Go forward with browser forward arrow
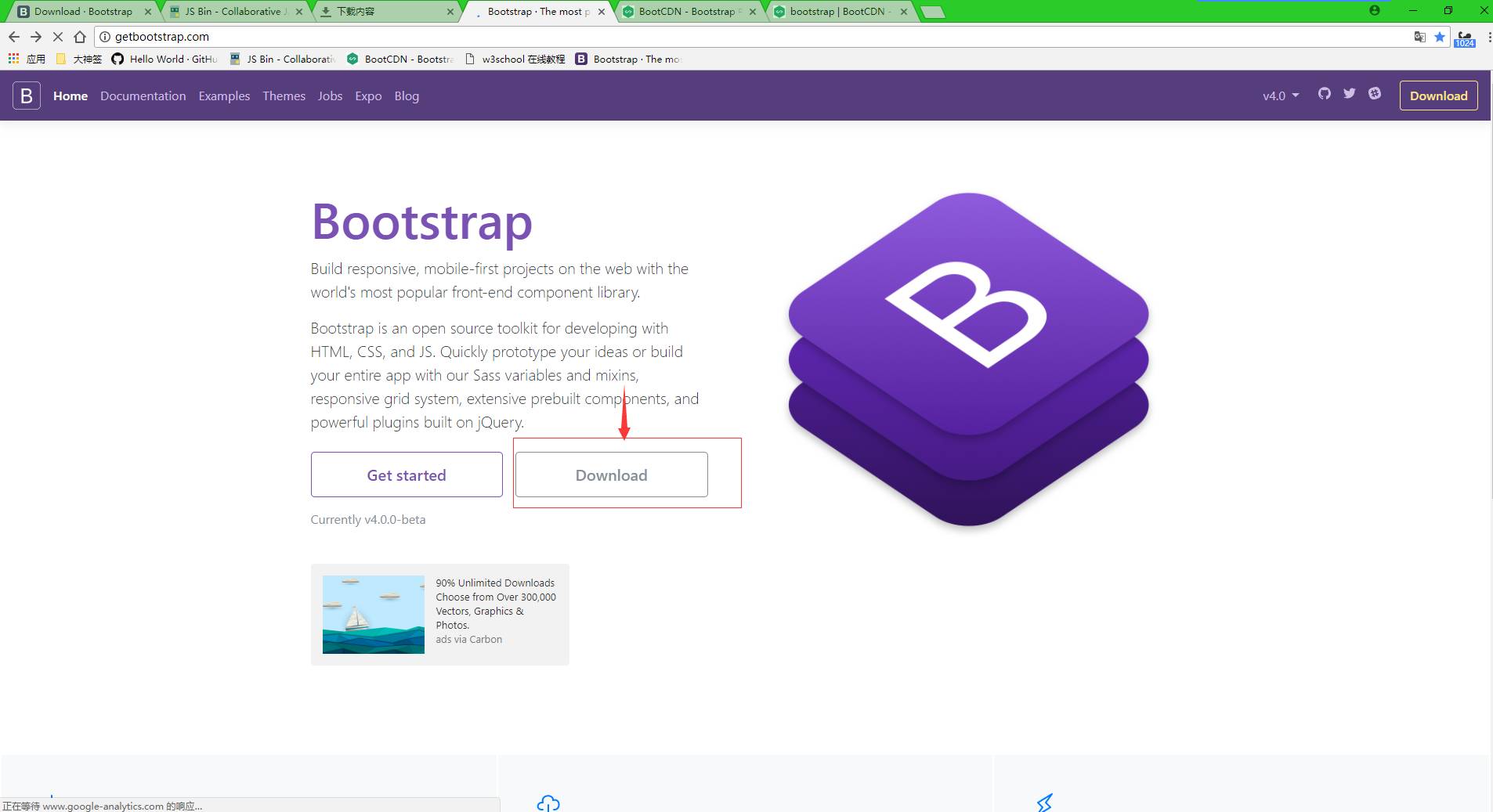1493x812 pixels. coord(36,37)
